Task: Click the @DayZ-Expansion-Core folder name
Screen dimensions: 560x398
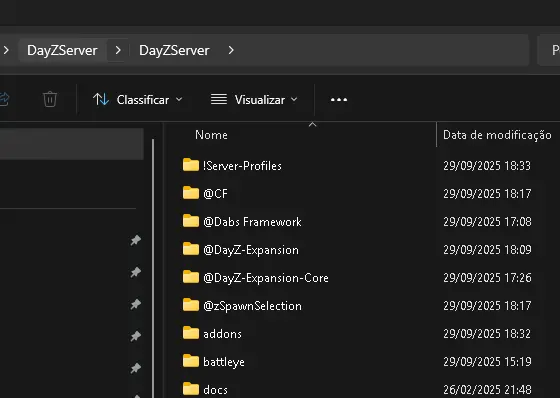Action: tap(266, 278)
